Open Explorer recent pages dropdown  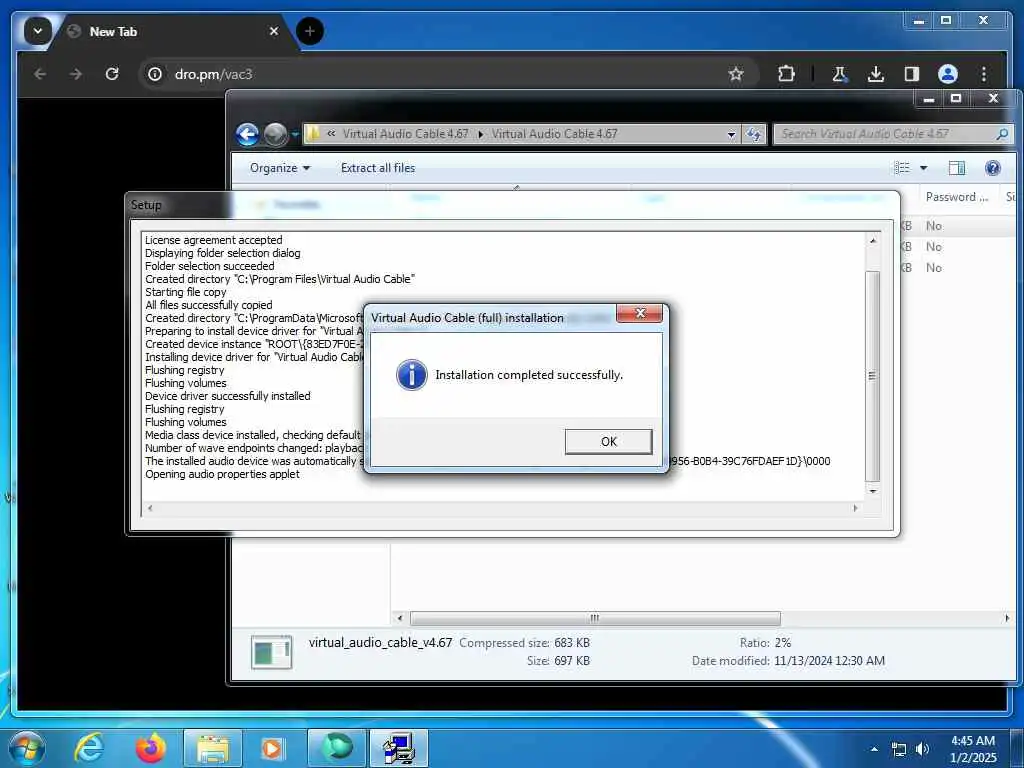click(x=295, y=135)
